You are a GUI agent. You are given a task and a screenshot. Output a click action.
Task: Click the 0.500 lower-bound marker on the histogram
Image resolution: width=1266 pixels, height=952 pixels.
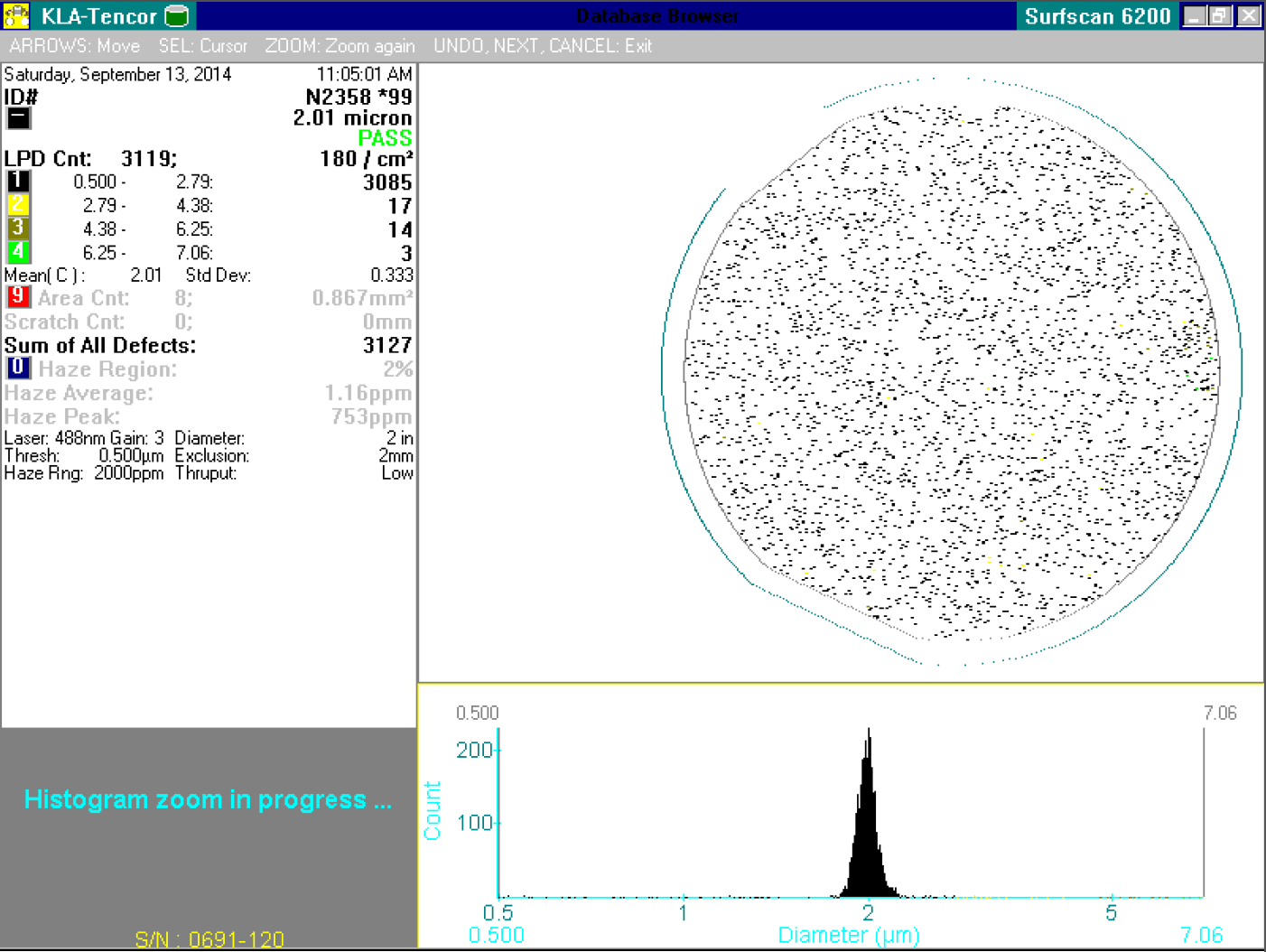click(478, 713)
